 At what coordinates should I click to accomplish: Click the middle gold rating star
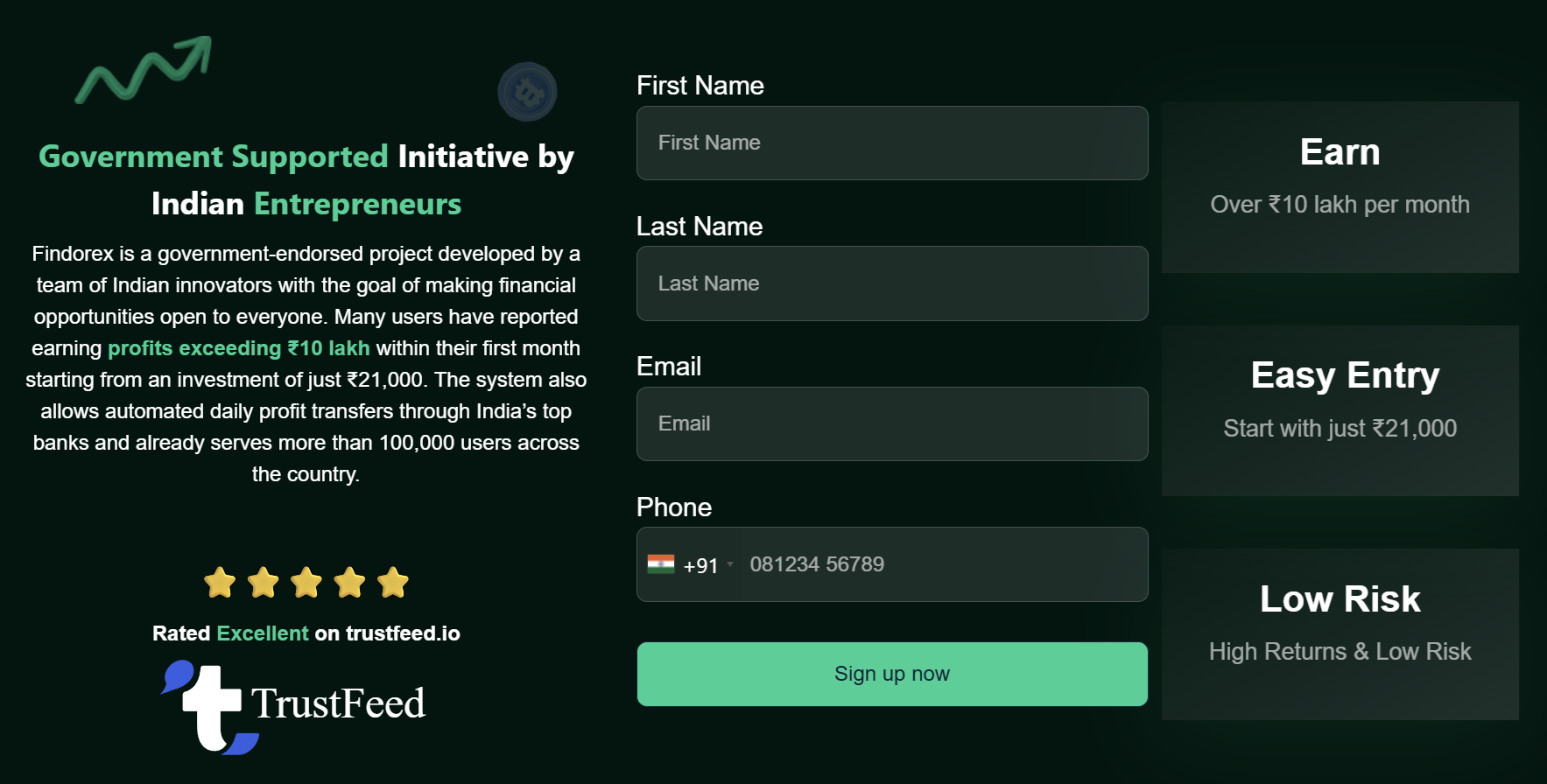[306, 582]
